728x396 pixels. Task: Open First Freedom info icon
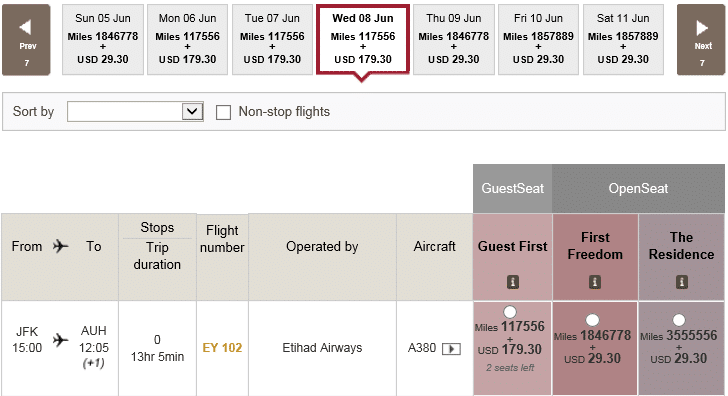pos(595,282)
